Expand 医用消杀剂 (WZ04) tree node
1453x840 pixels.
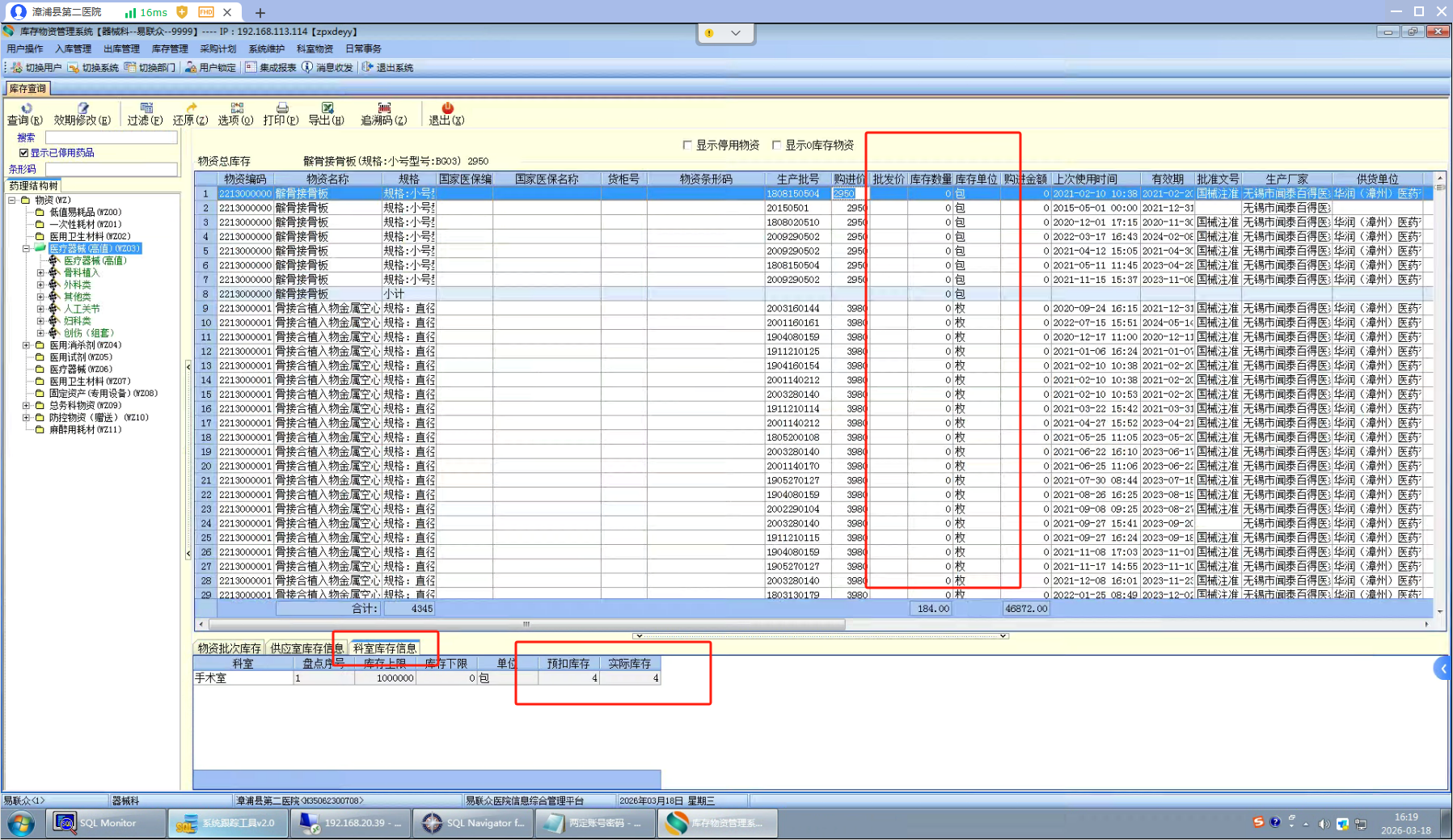pyautogui.click(x=27, y=345)
